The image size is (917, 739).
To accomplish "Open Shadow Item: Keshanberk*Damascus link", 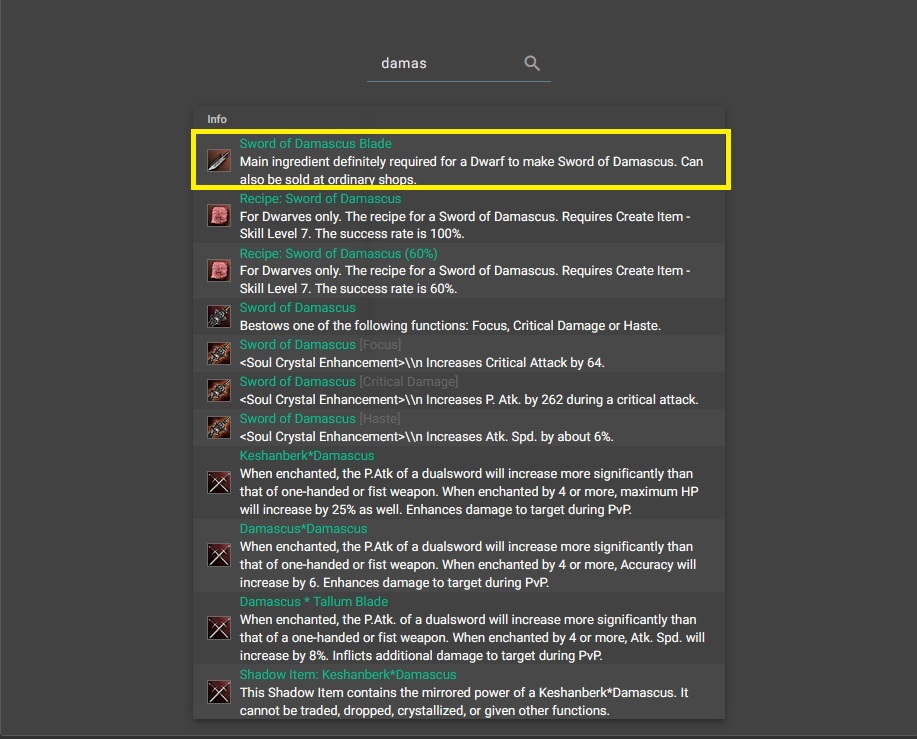I will coord(347,675).
